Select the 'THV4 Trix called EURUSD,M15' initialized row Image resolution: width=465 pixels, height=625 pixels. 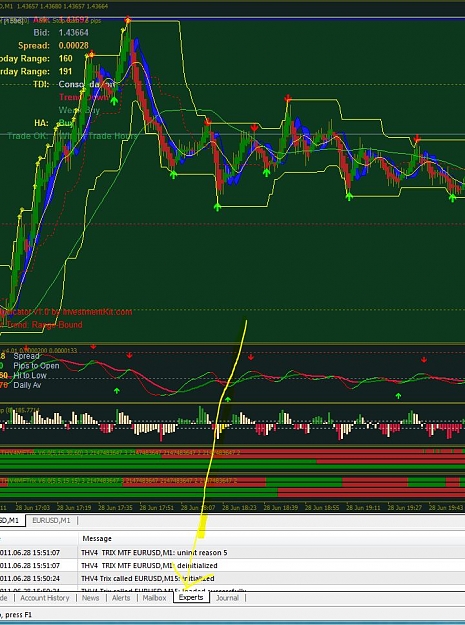pos(232,578)
